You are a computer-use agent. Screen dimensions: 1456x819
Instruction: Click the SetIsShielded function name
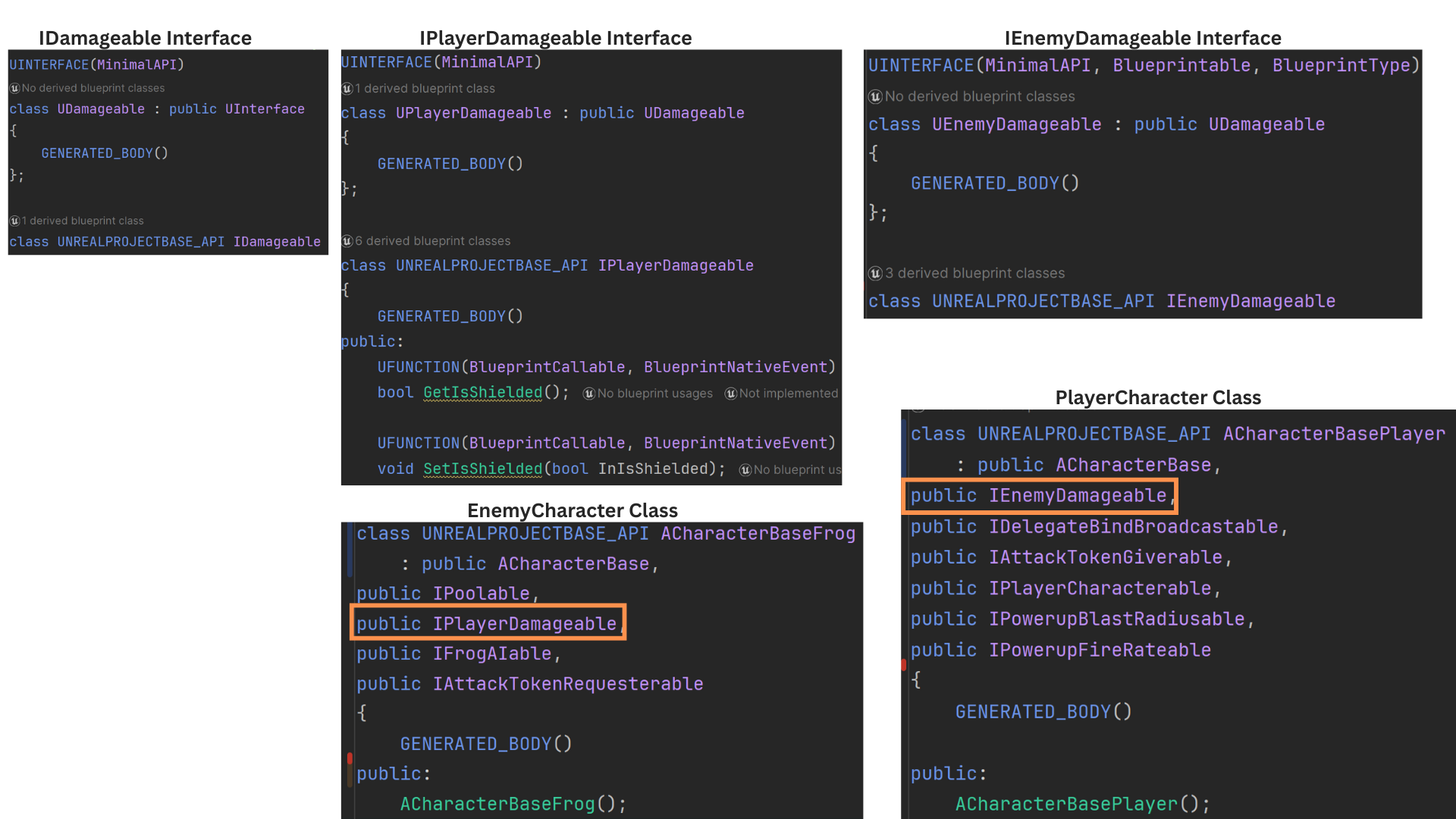(x=482, y=469)
